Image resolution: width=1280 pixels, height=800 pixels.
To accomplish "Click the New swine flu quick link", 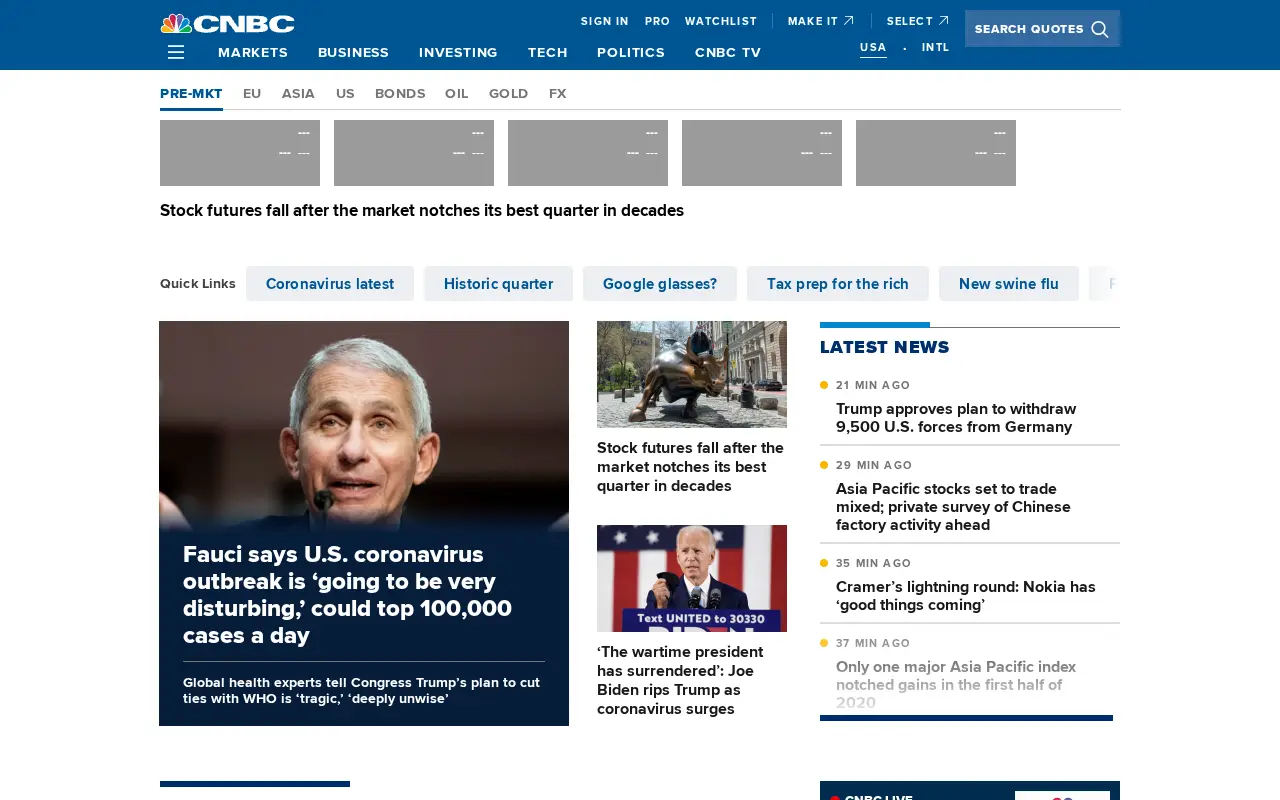I will coord(1009,284).
